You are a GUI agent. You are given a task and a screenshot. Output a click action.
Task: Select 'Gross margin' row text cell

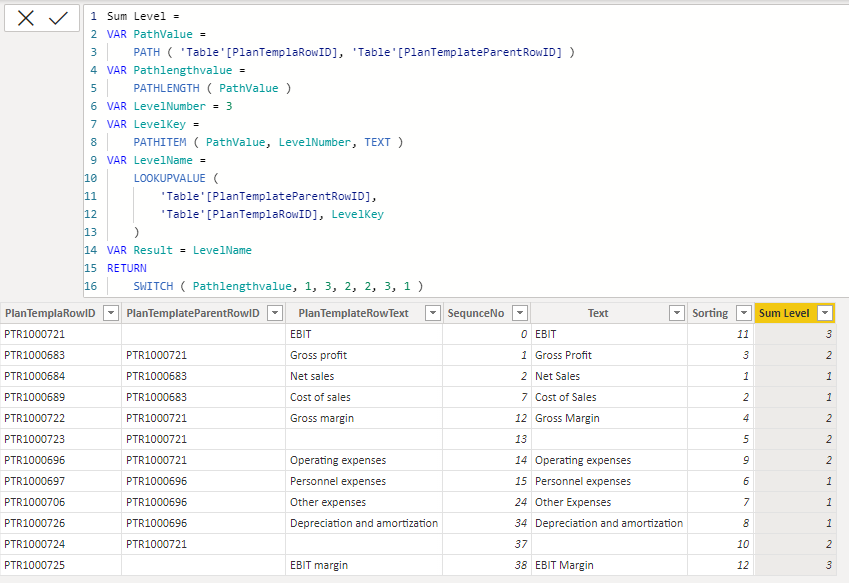(364, 418)
